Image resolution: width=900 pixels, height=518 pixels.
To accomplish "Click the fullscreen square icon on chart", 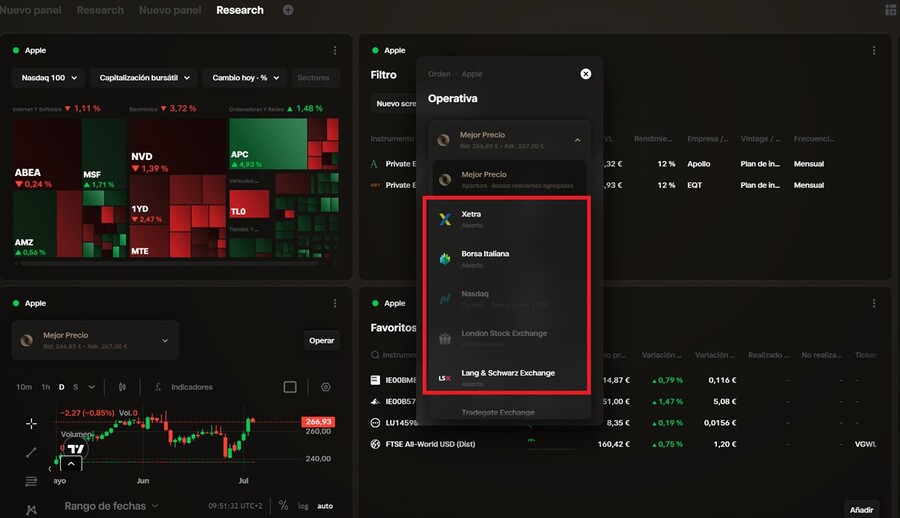I will point(290,387).
